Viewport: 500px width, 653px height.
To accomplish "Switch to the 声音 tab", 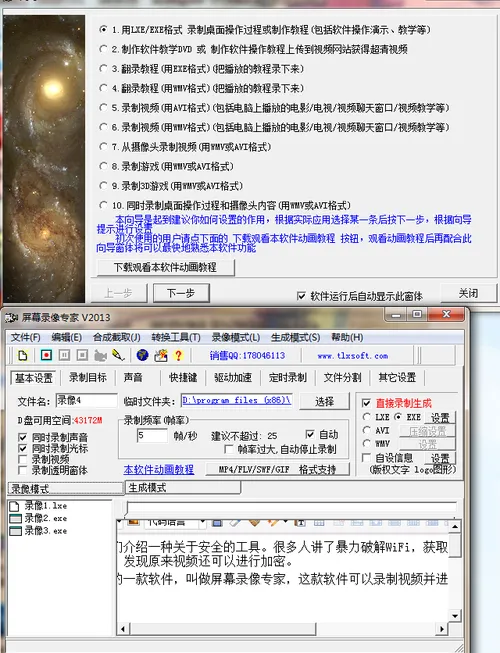I will (133, 377).
